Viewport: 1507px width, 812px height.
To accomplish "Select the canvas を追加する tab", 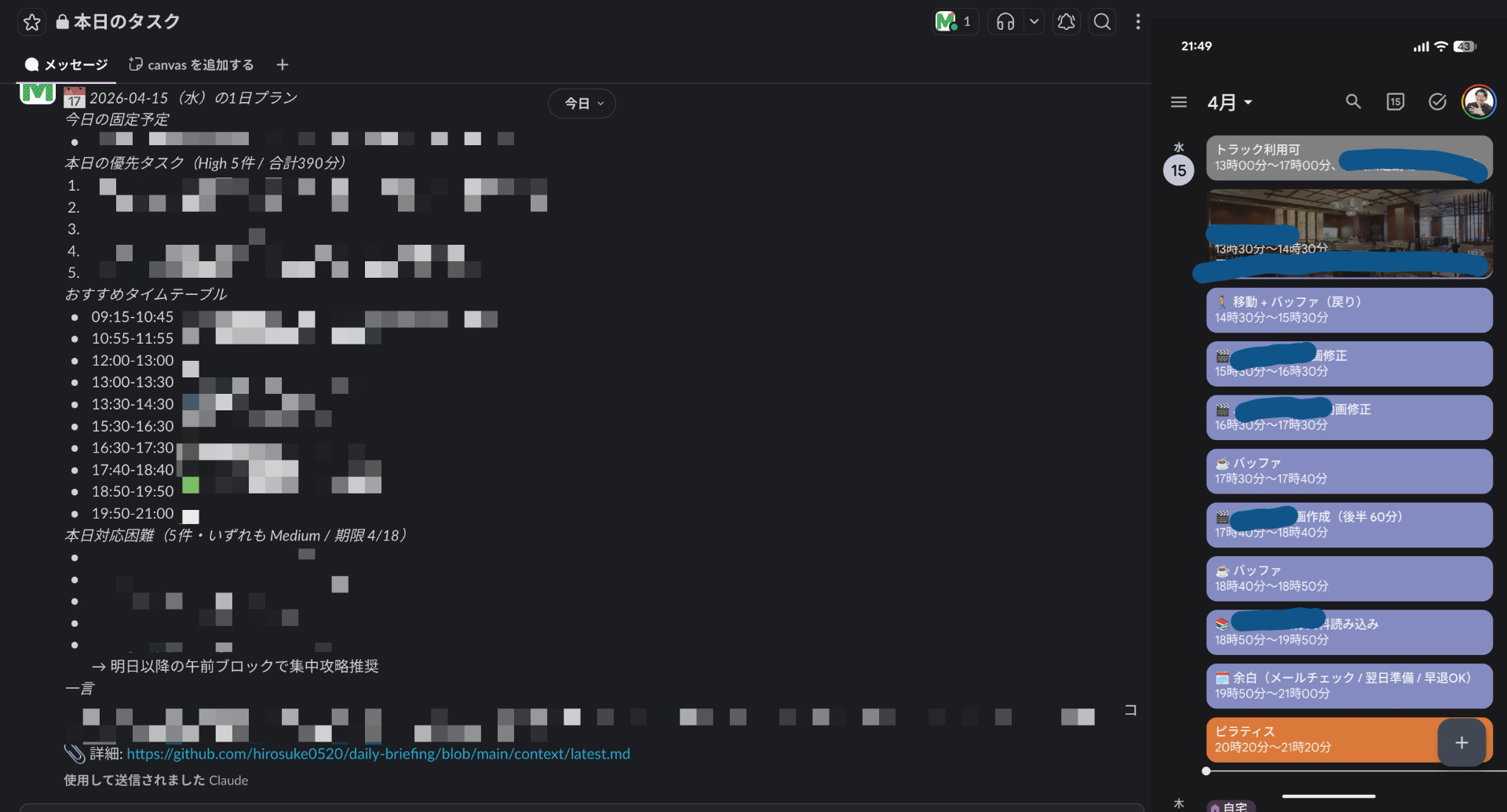I will pos(191,64).
